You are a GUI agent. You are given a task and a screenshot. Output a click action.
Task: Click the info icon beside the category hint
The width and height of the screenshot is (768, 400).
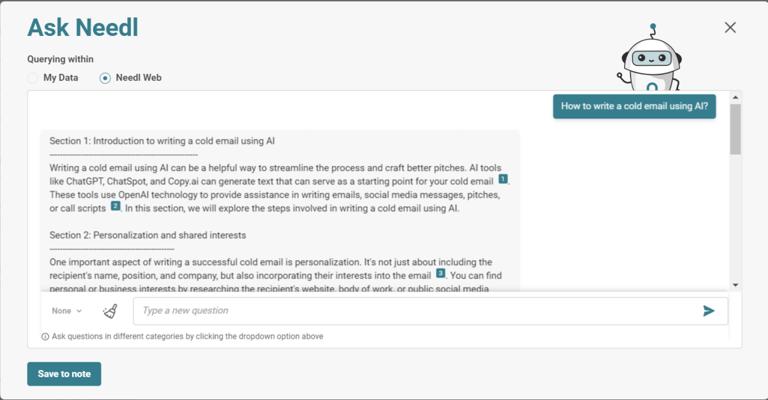(x=45, y=337)
